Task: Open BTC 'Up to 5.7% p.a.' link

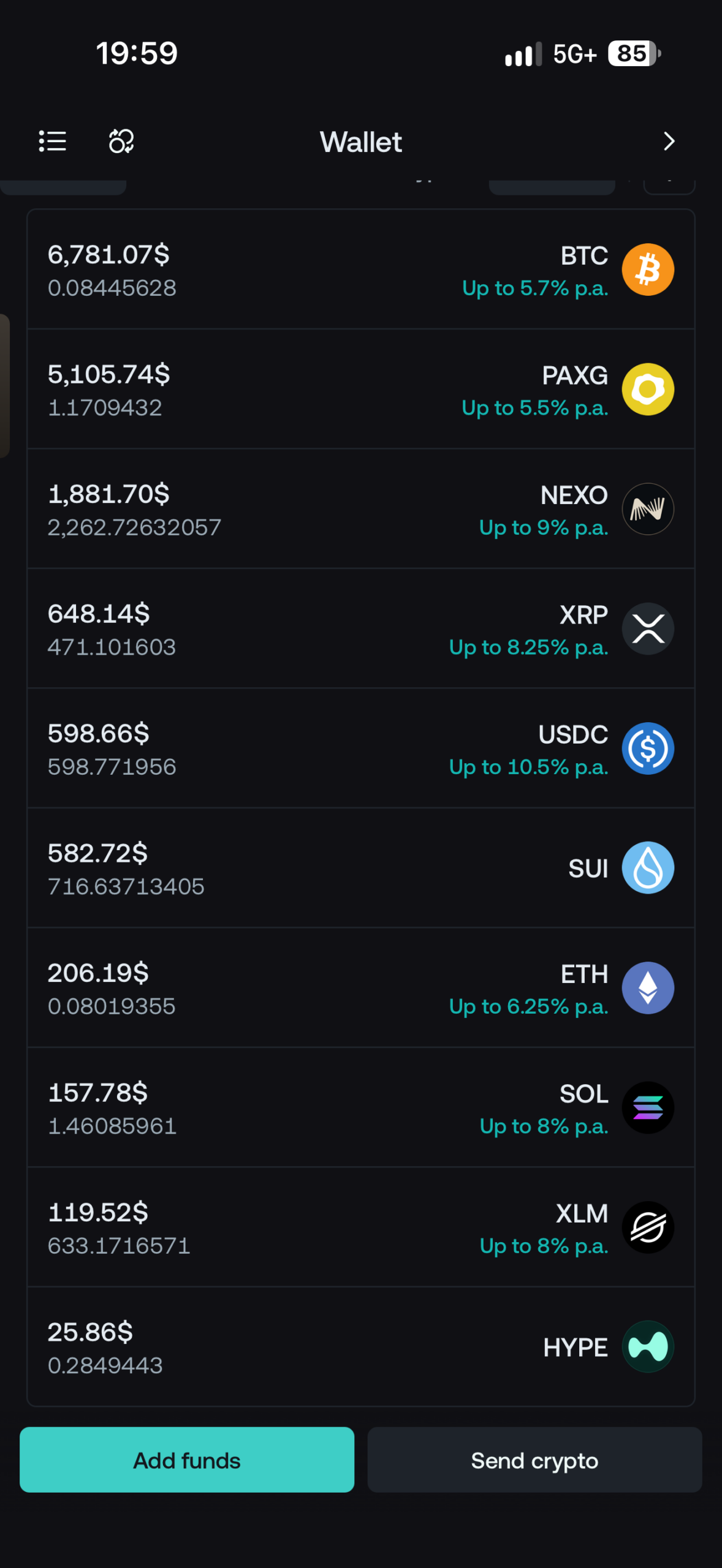Action: 535,288
